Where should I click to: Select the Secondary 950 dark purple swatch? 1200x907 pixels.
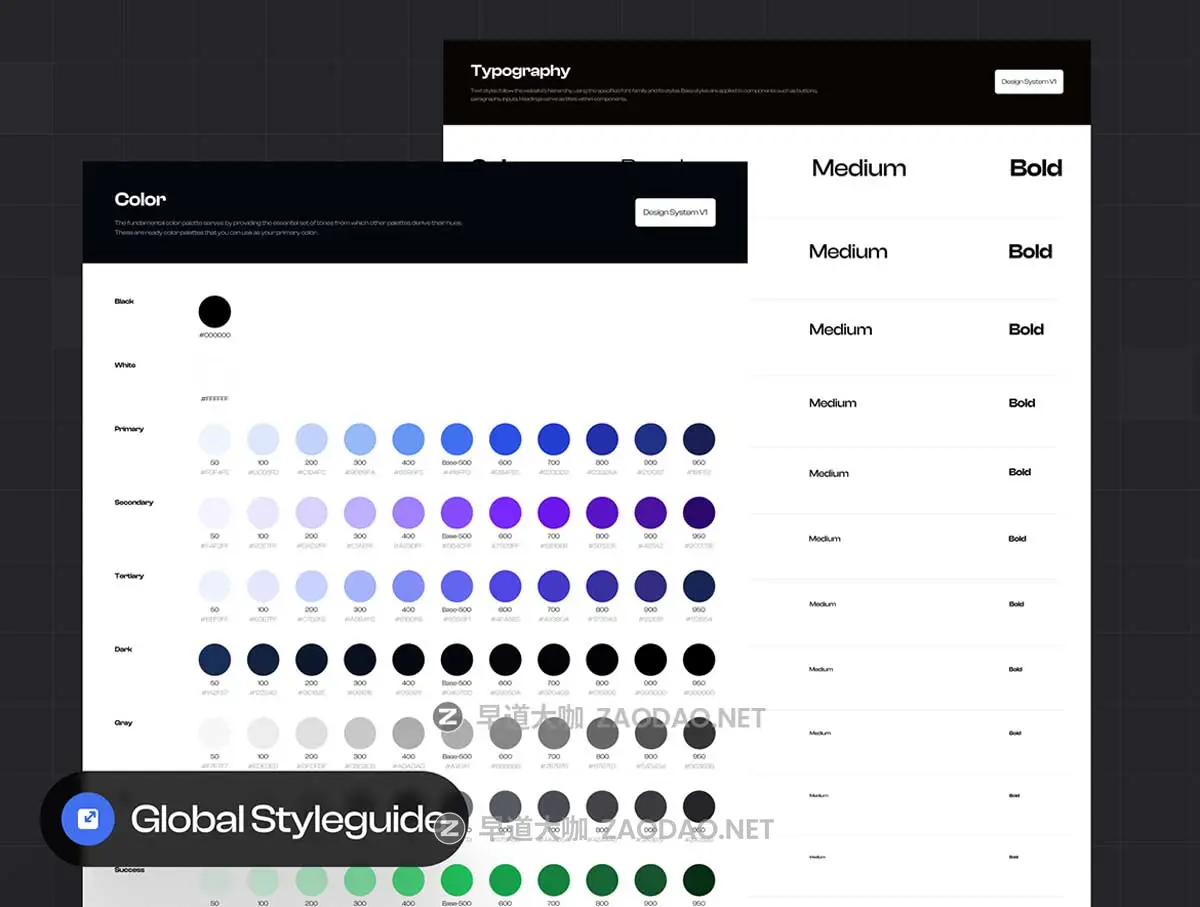[x=699, y=511]
